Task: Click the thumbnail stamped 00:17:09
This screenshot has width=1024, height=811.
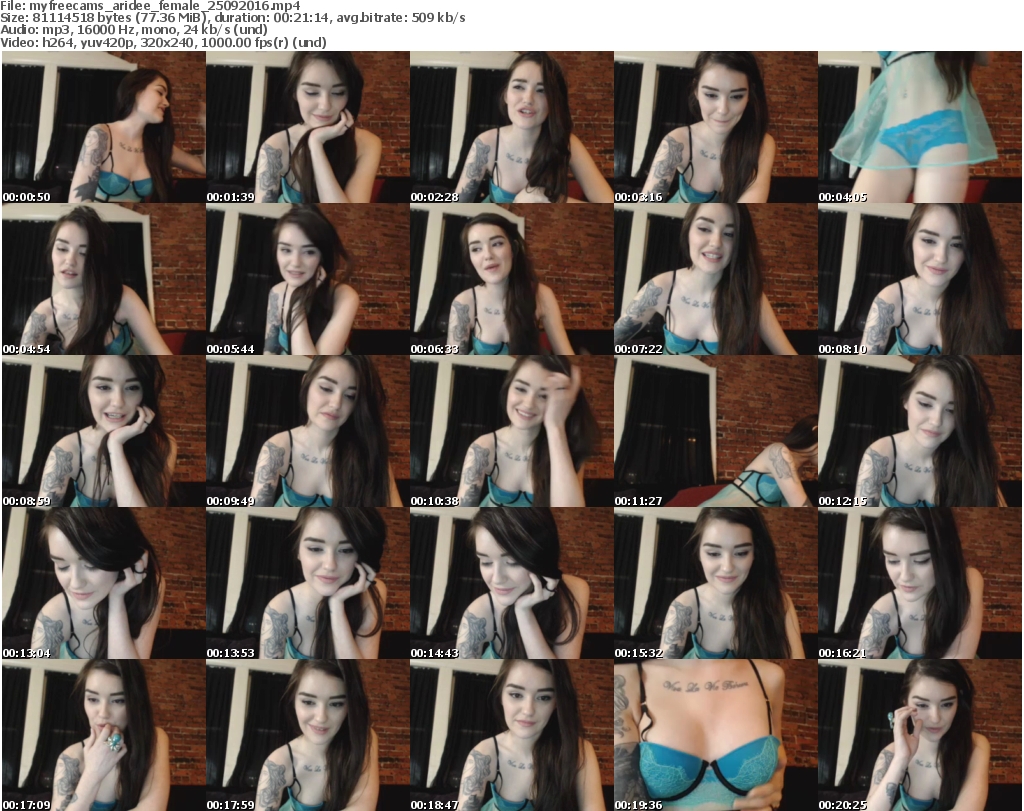Action: (104, 735)
